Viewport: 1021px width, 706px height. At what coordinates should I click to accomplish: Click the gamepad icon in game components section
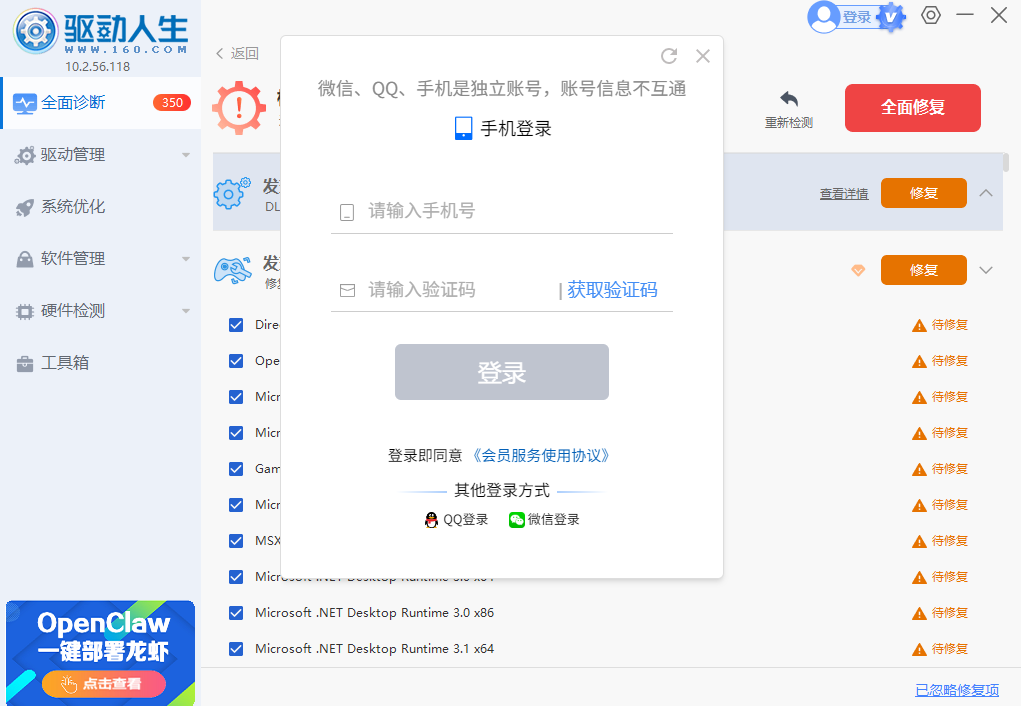(x=232, y=270)
